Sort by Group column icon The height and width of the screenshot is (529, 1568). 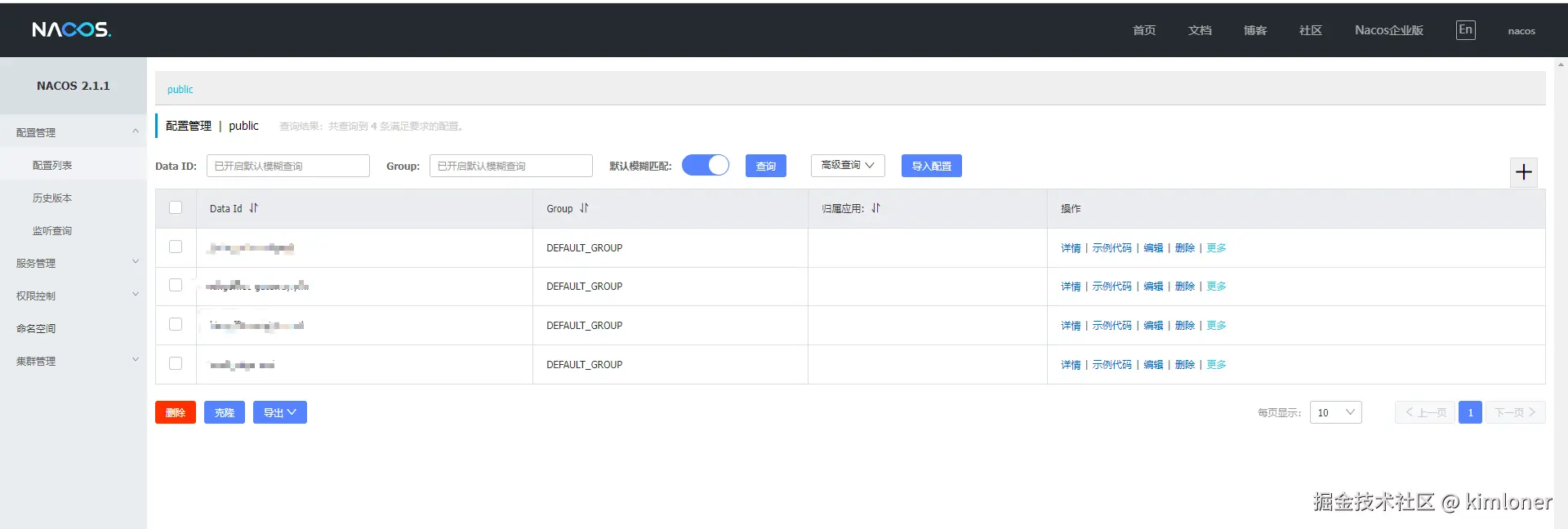click(584, 208)
